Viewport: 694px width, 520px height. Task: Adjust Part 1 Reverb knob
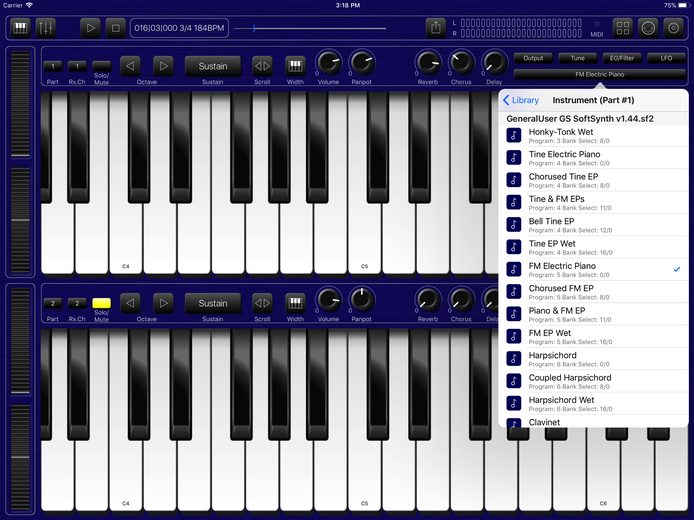click(428, 62)
